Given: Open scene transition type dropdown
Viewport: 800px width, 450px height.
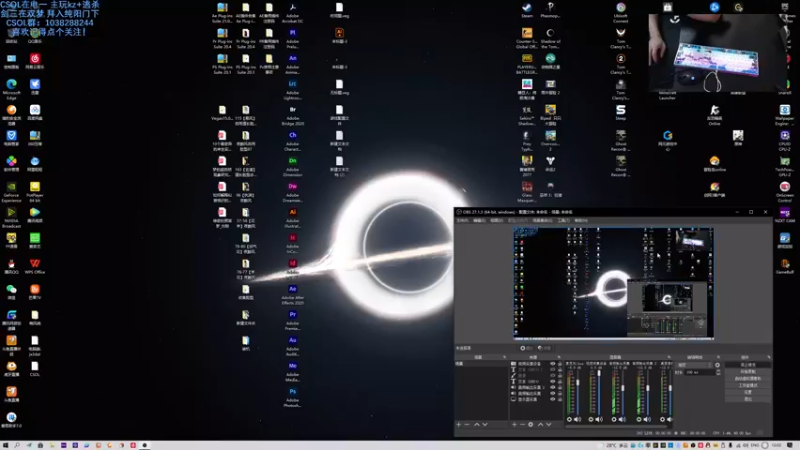Looking at the screenshot, I should [694, 365].
